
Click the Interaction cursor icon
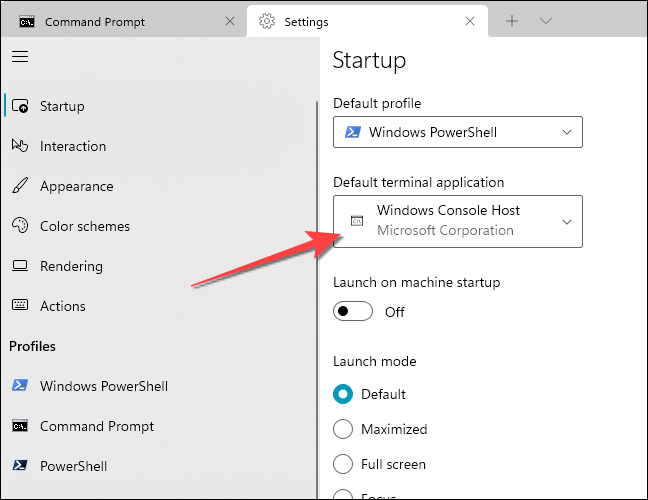[20, 146]
